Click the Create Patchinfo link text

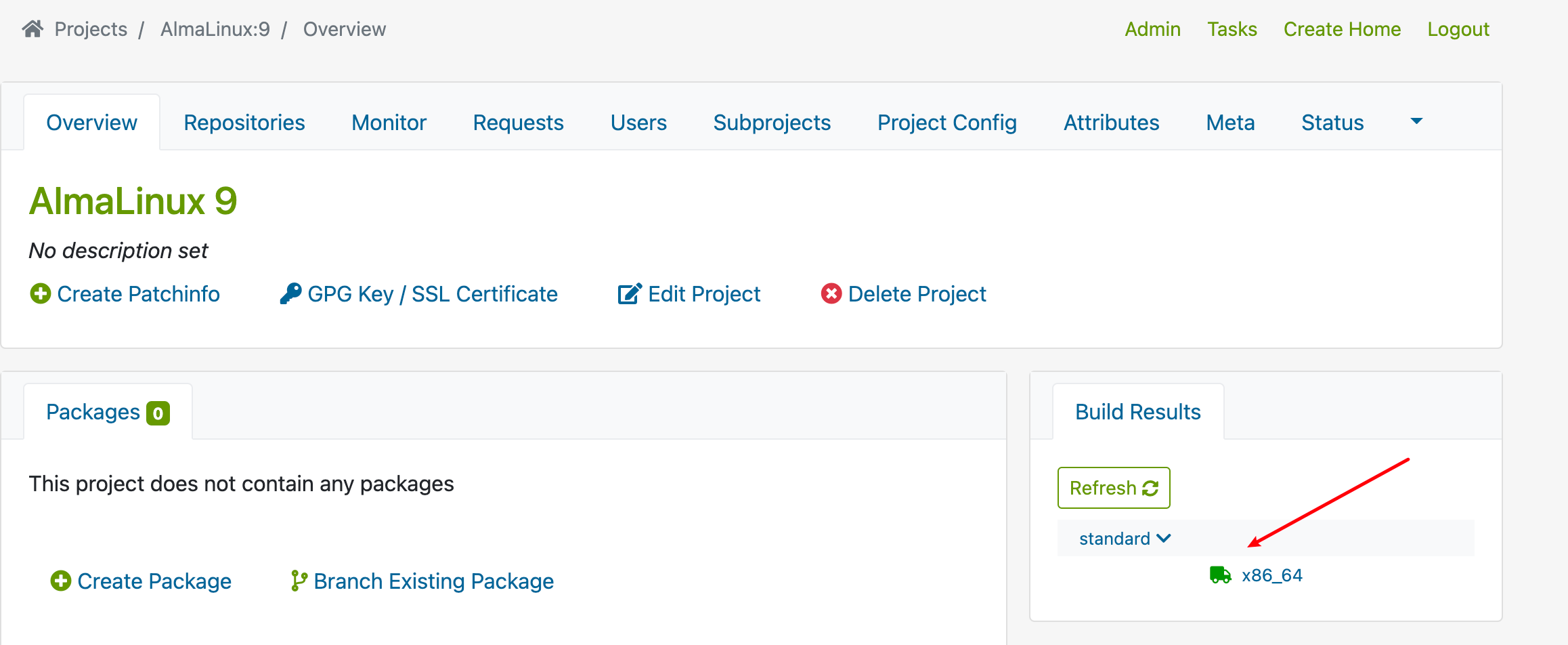coord(138,294)
